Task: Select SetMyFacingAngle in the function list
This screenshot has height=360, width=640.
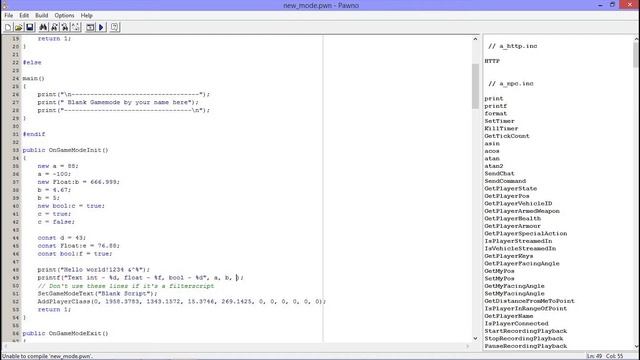Action: click(514, 293)
